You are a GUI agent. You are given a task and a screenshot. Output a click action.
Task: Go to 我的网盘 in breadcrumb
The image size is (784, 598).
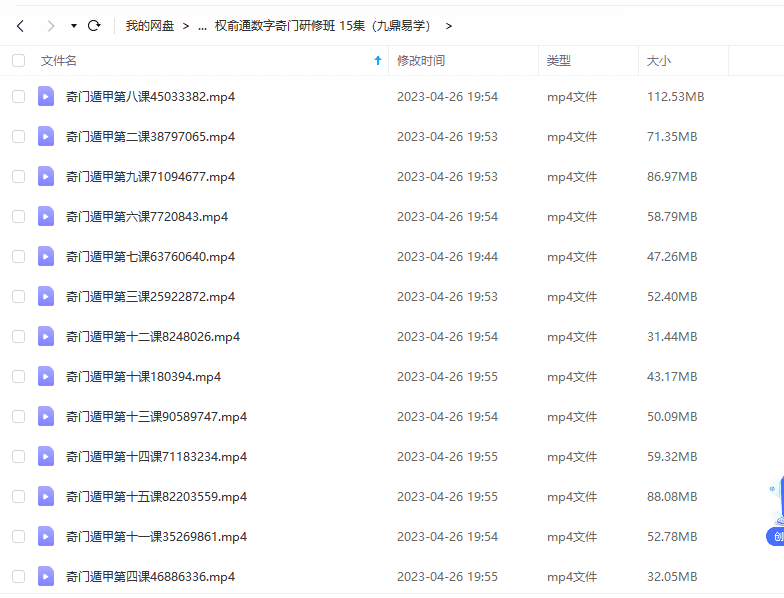149,26
